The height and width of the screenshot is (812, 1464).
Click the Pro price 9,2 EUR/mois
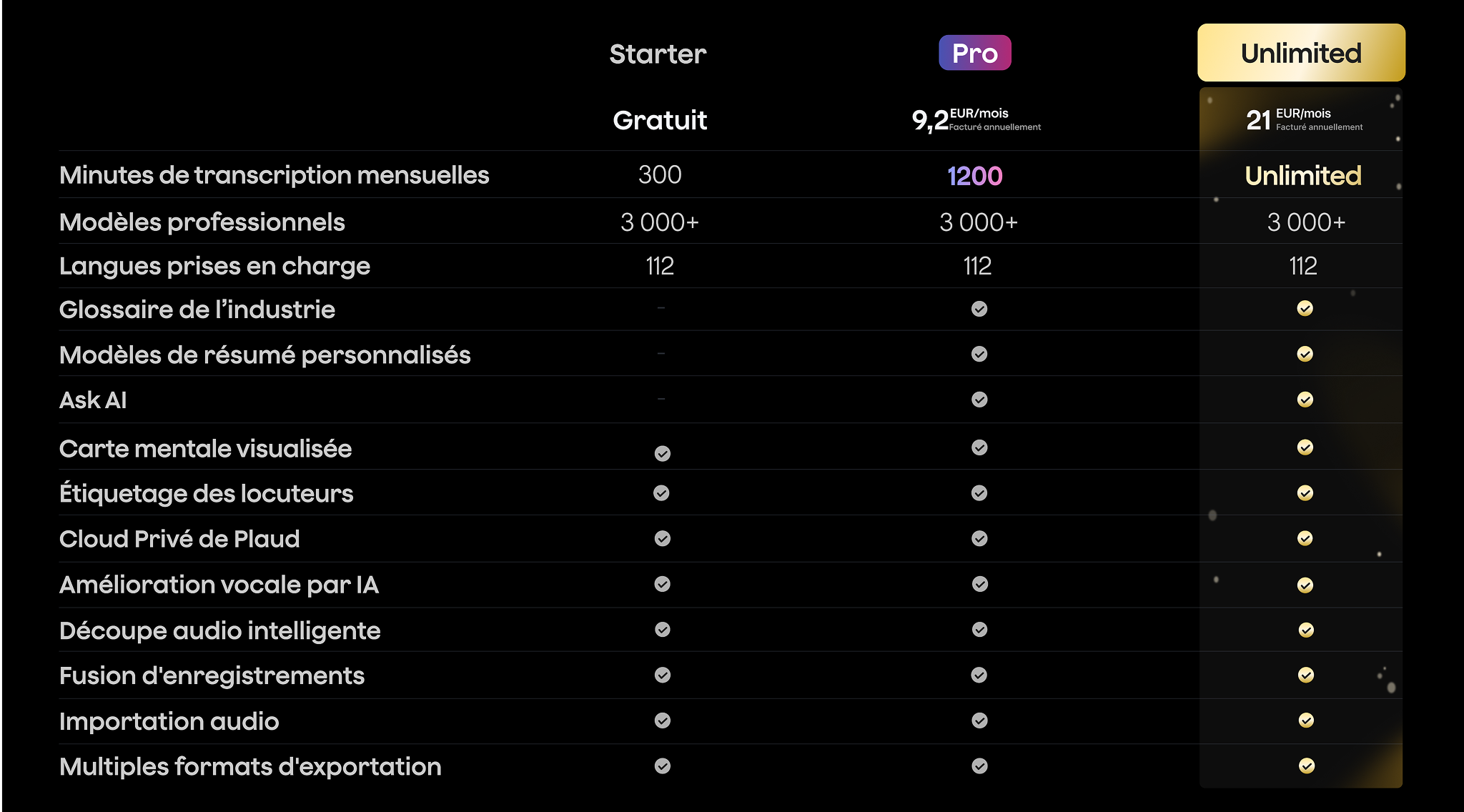(976, 120)
